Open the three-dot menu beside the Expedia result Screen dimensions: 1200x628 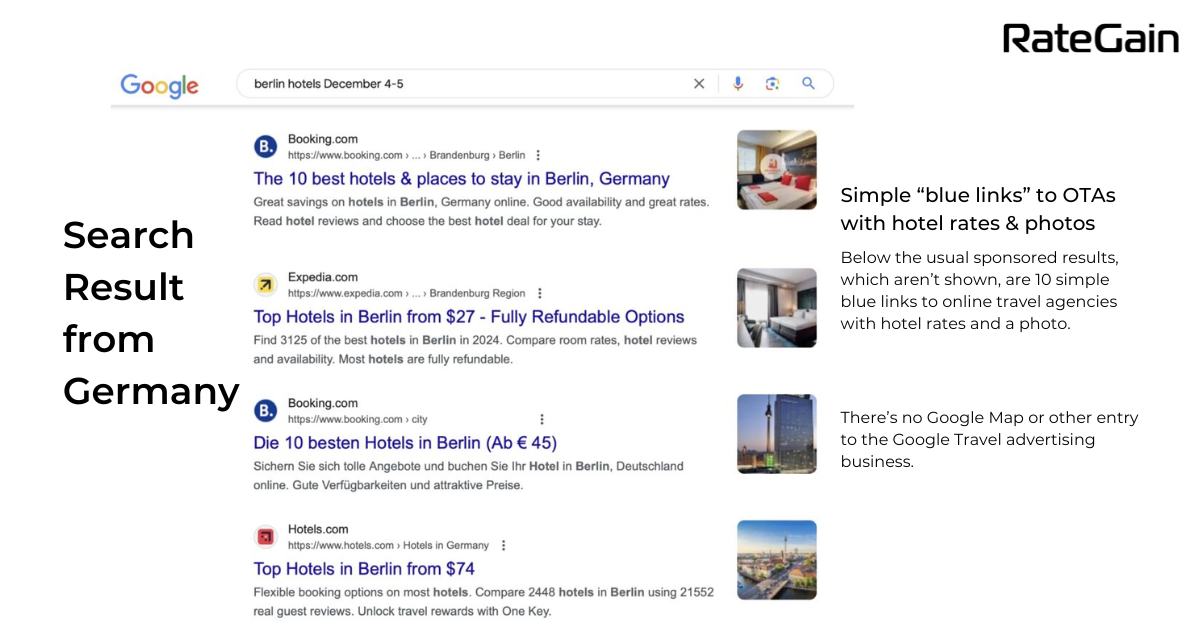pyautogui.click(x=540, y=294)
